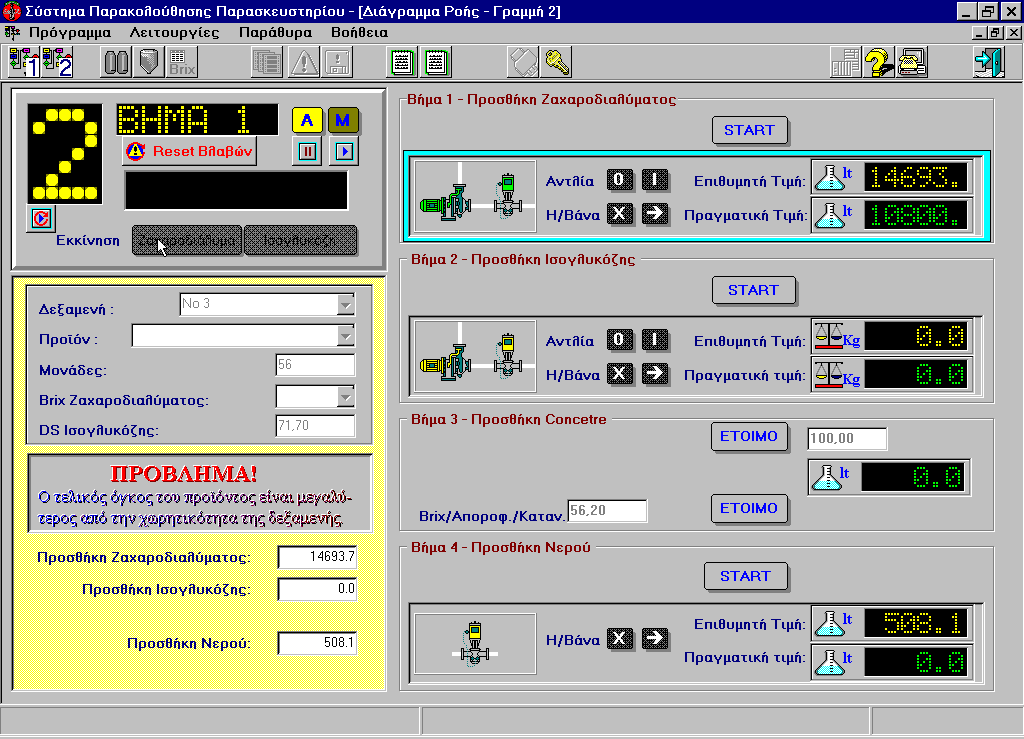Open Line 1 flow diagram toolbar icon
The height and width of the screenshot is (739, 1024).
(22, 62)
